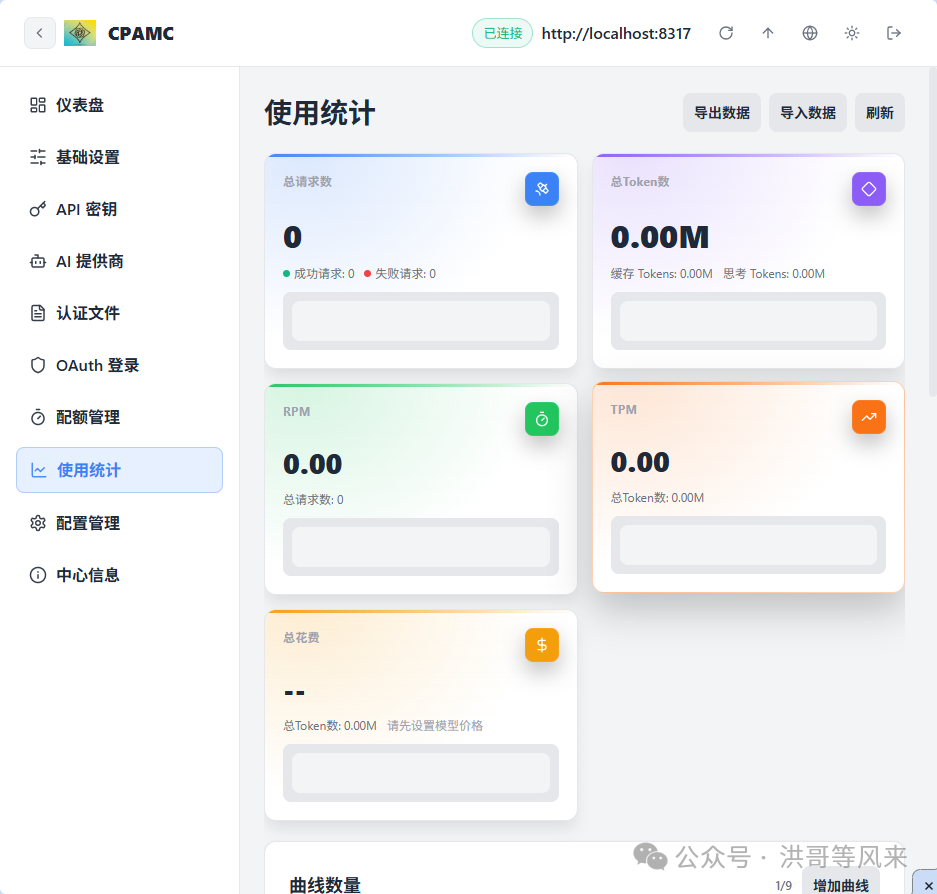This screenshot has width=937, height=894.
Task: Click the lightning icon on 总请求数 card
Action: 541,189
